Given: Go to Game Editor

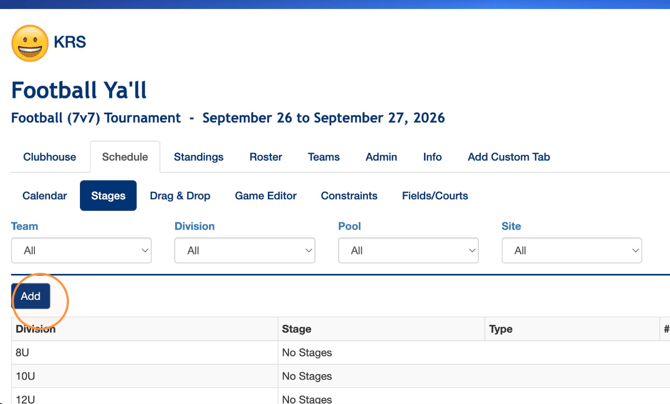Looking at the screenshot, I should coord(266,196).
